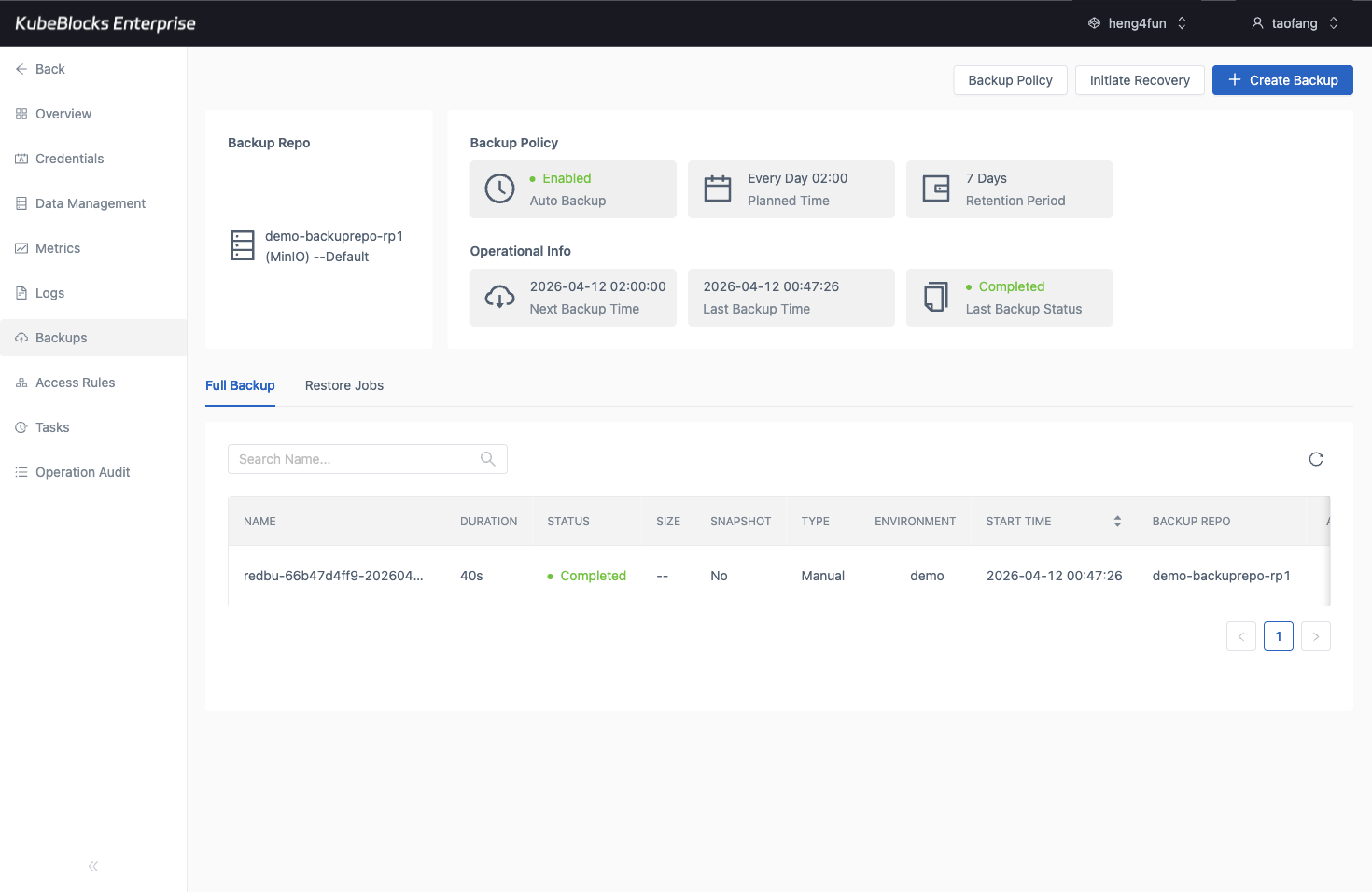This screenshot has width=1372, height=892.
Task: Click the Data Management icon
Action: tap(21, 203)
